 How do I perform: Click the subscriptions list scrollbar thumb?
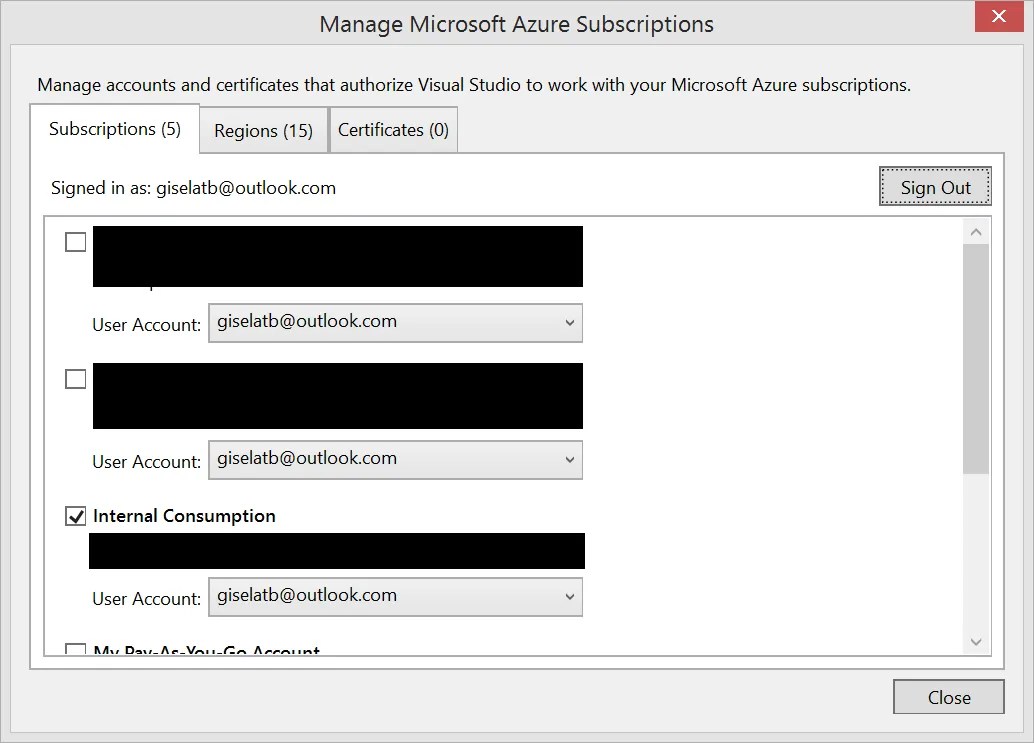coord(976,359)
